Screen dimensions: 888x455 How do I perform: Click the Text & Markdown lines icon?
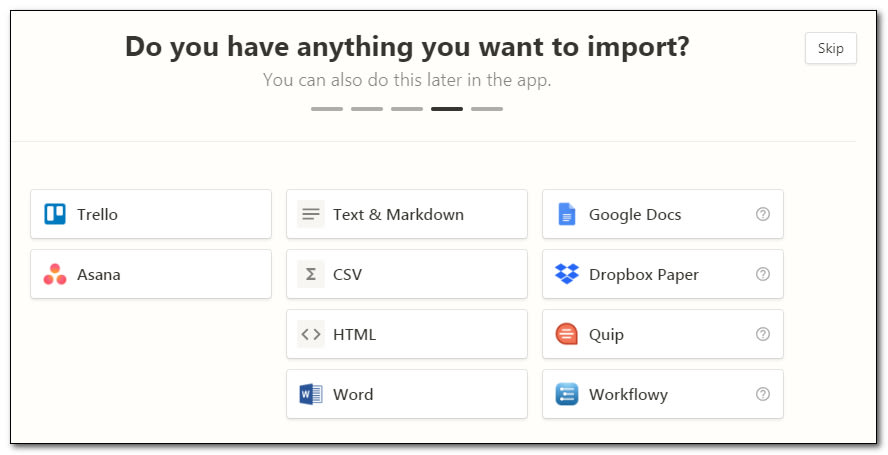pos(311,214)
